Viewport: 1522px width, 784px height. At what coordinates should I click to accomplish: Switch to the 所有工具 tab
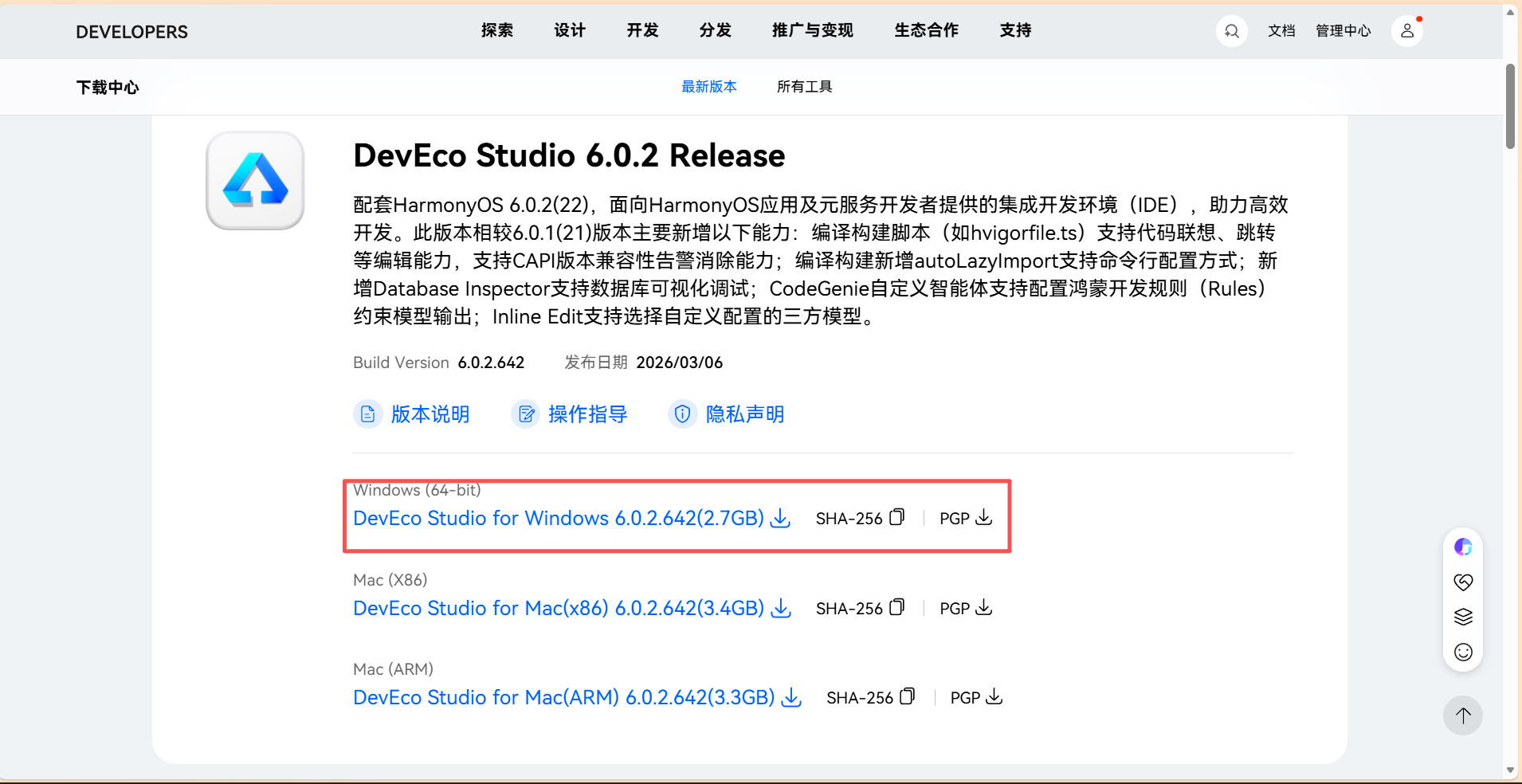click(805, 87)
